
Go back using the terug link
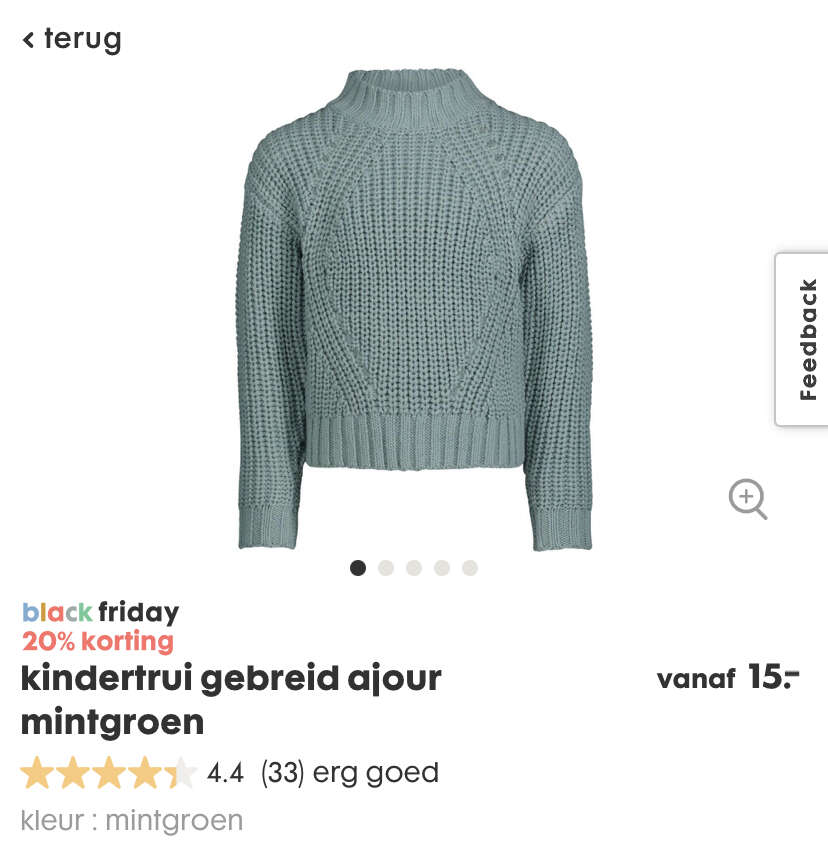[x=72, y=39]
